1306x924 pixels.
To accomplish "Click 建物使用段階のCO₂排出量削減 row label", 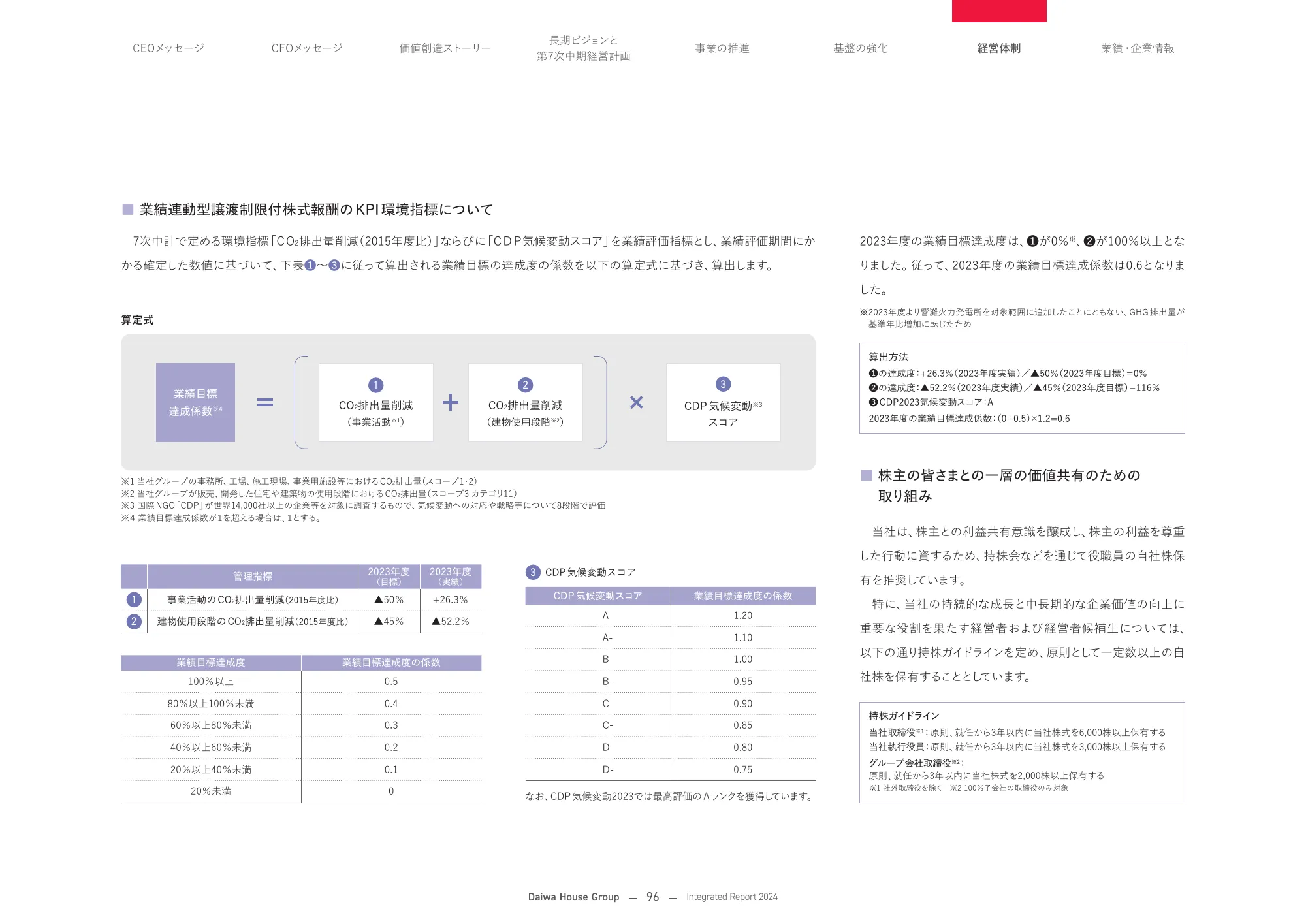I will click(253, 621).
